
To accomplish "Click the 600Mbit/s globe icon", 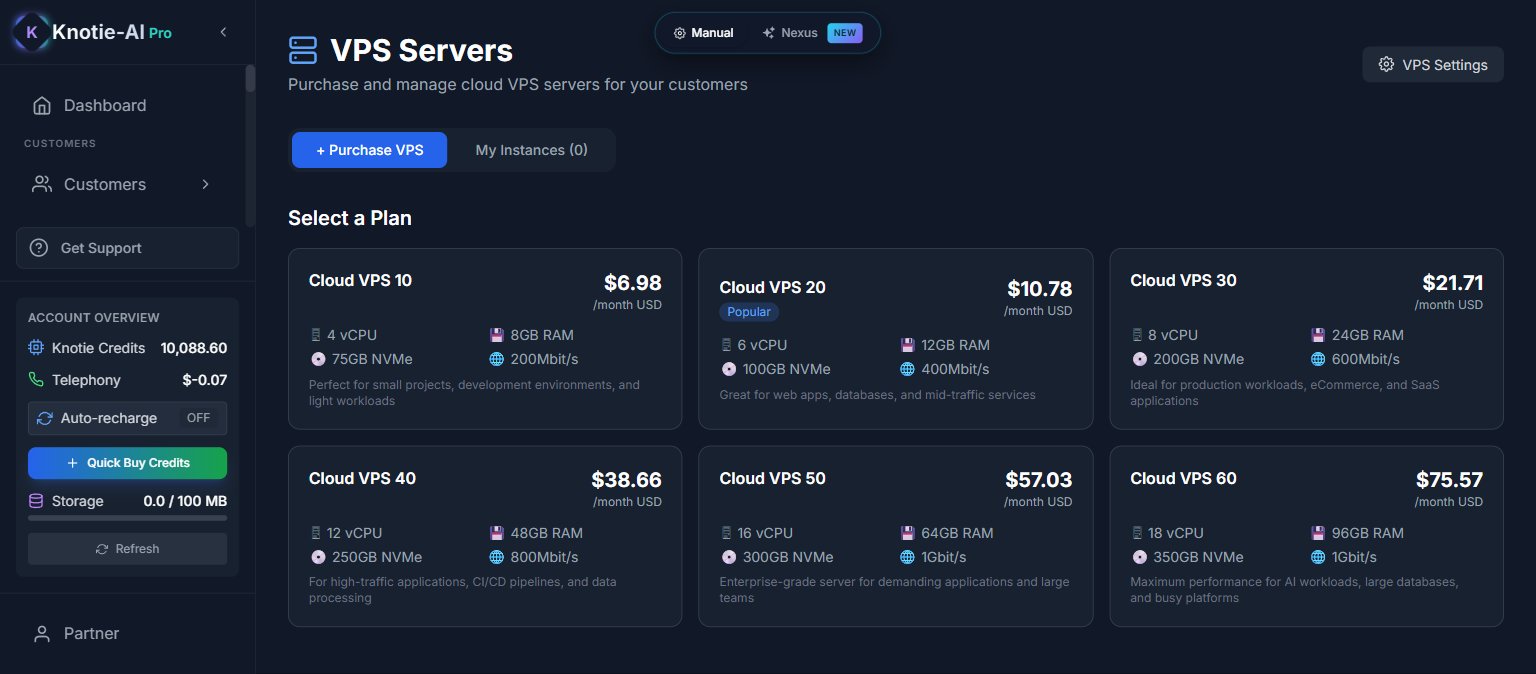I will tap(1318, 359).
